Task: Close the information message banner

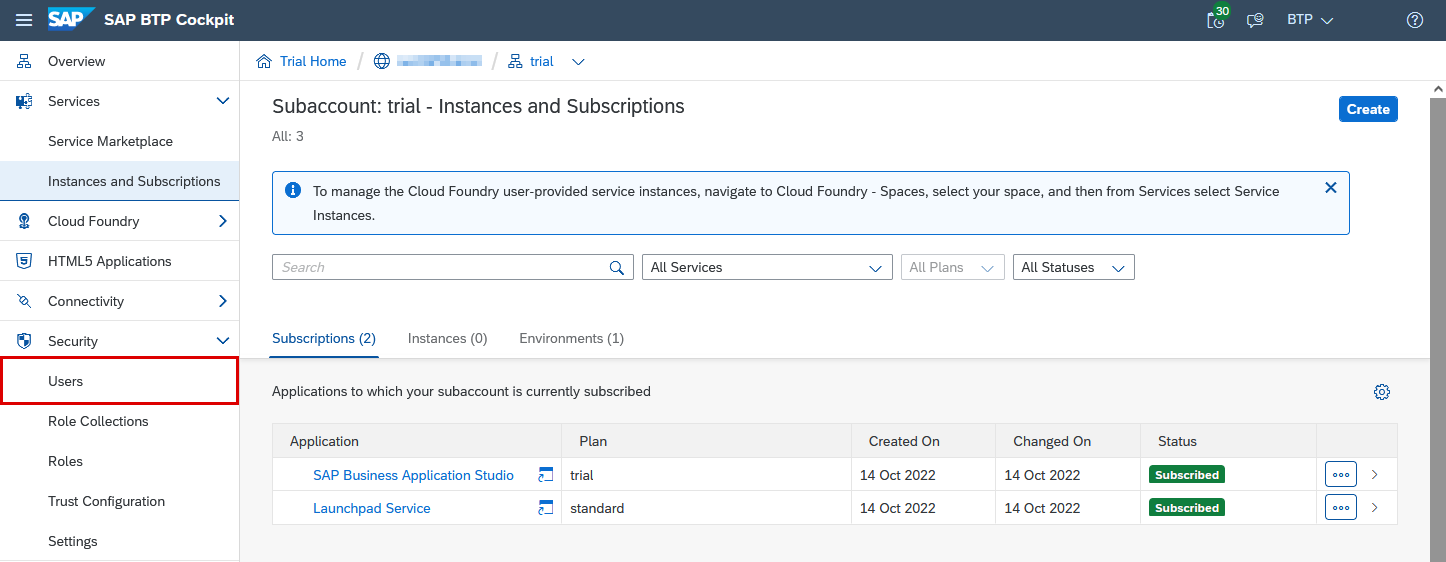Action: 1331,187
